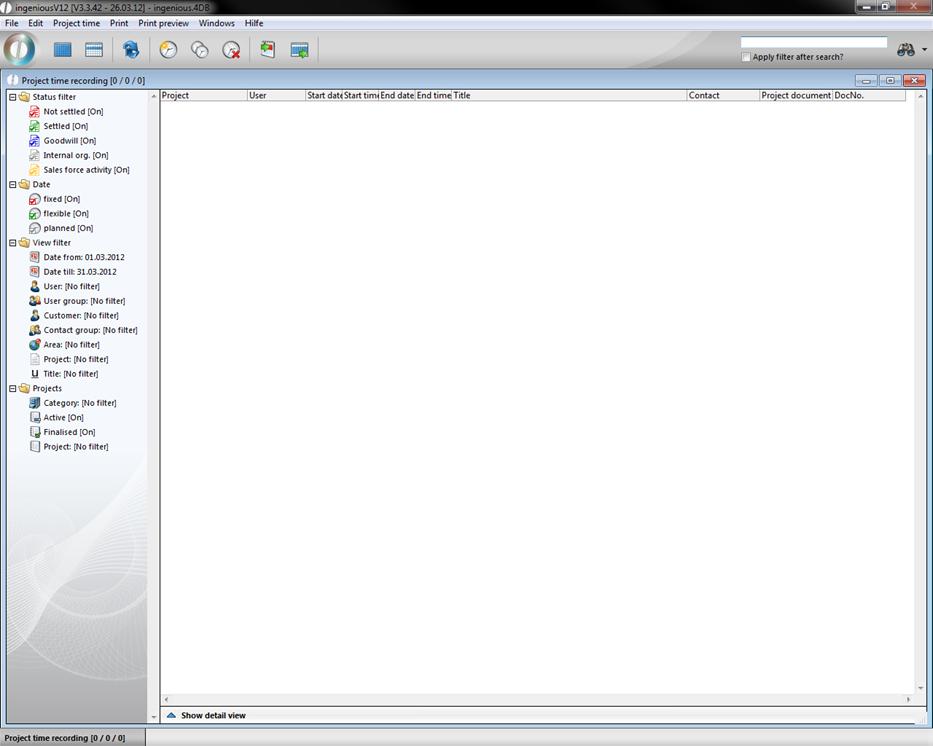933x746 pixels.
Task: Click the round ingenious logo button
Action: pos(19,49)
